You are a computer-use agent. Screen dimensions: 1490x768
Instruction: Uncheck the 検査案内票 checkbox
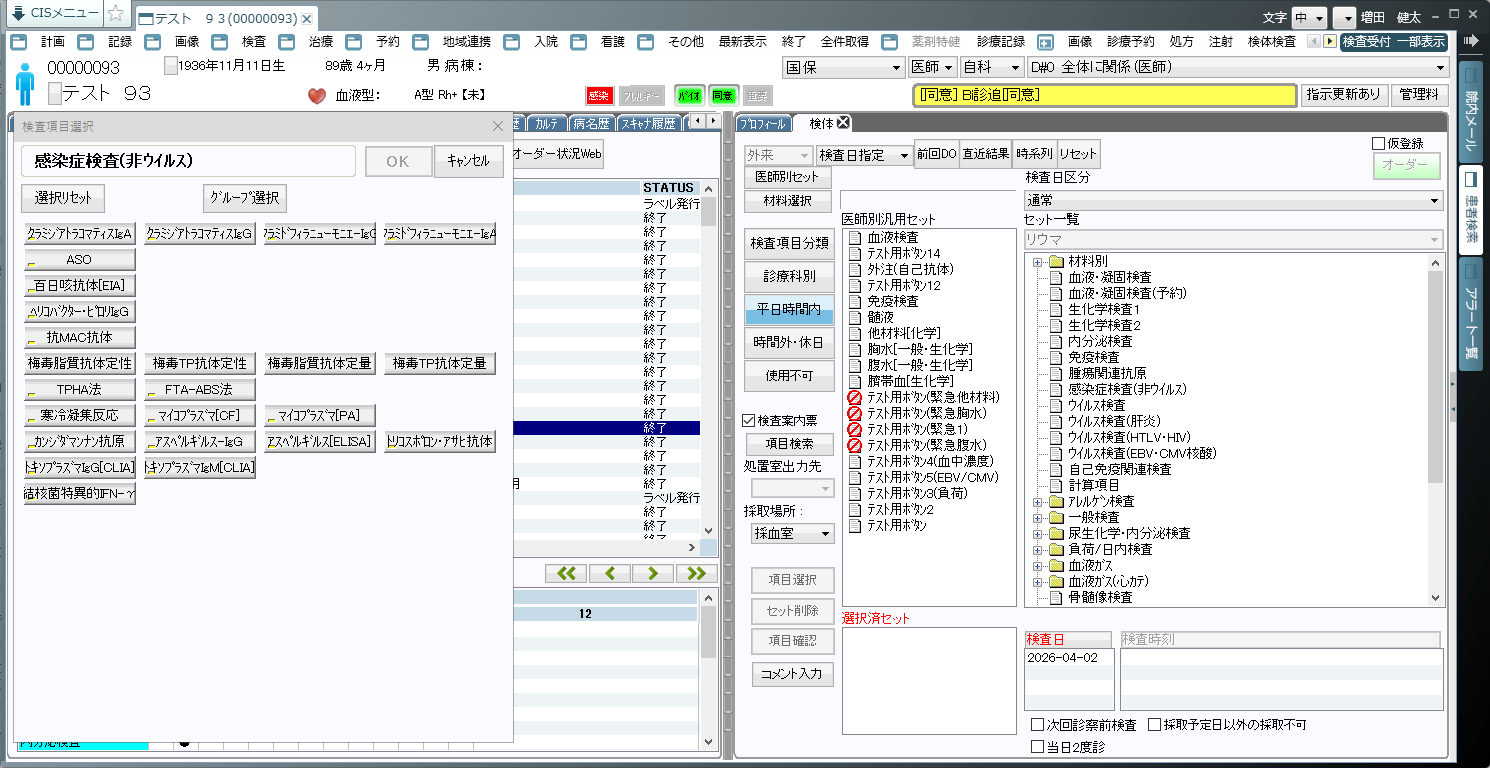[x=749, y=421]
